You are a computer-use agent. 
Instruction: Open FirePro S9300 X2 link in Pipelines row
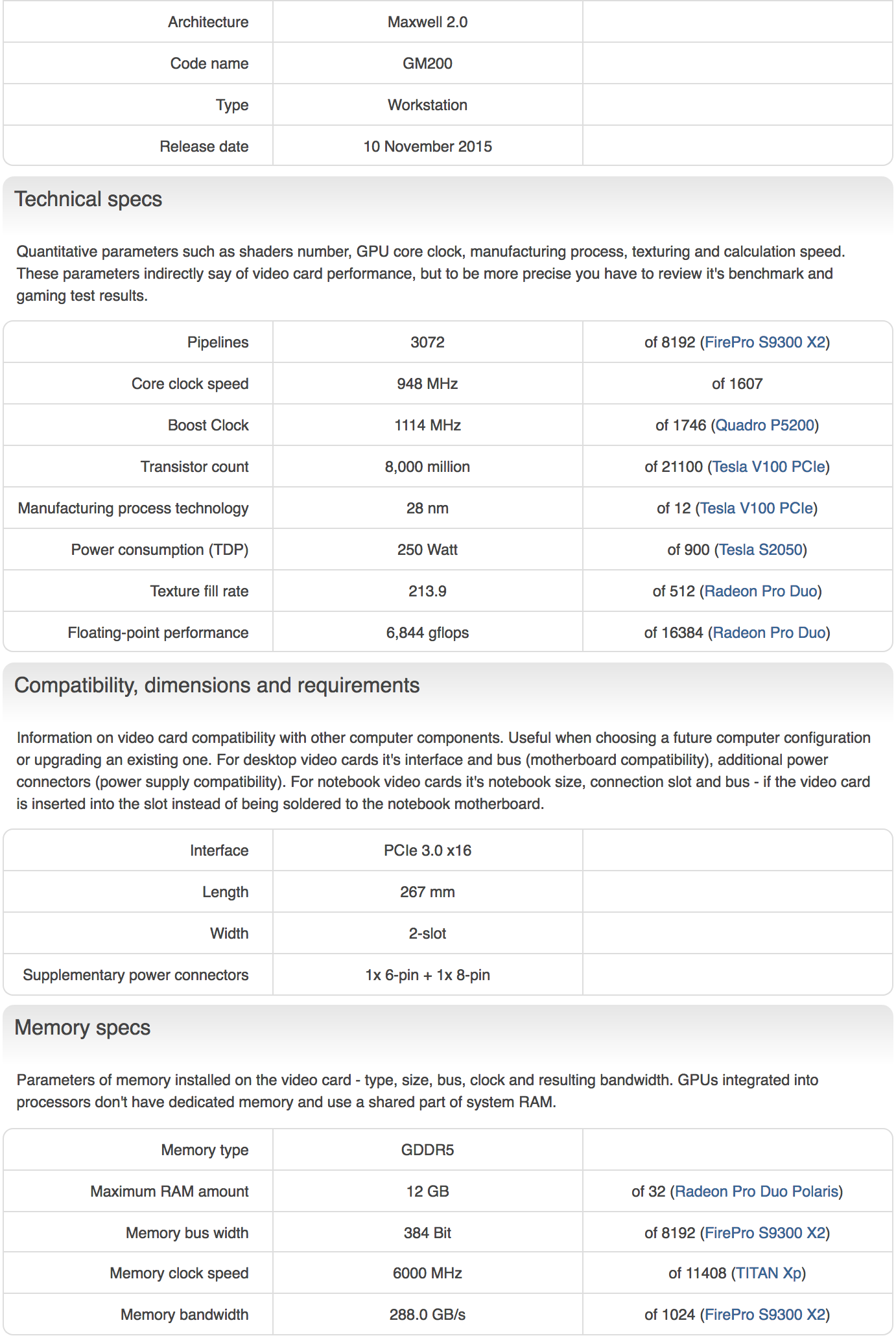click(765, 342)
